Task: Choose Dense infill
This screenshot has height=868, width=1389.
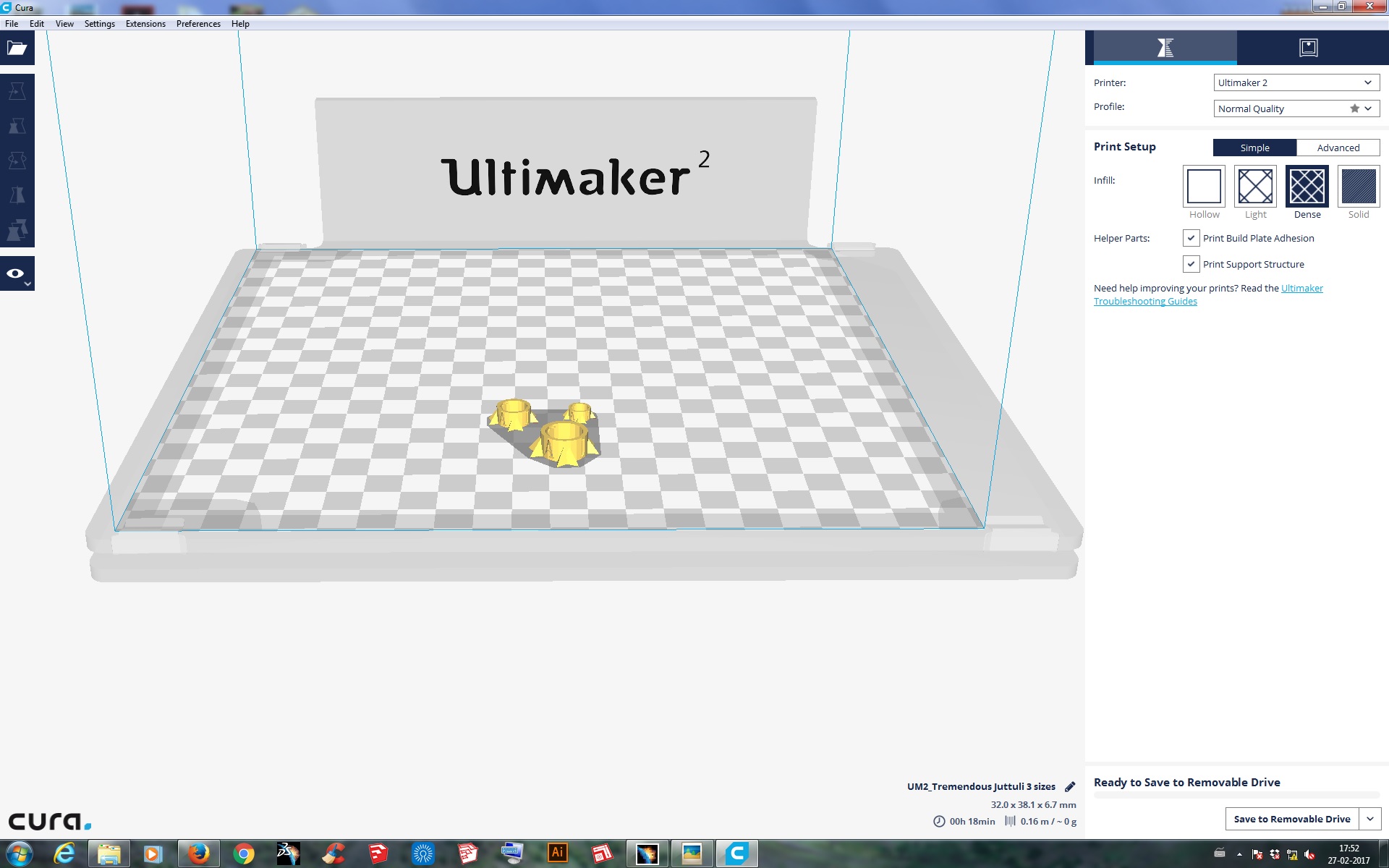Action: 1307,187
